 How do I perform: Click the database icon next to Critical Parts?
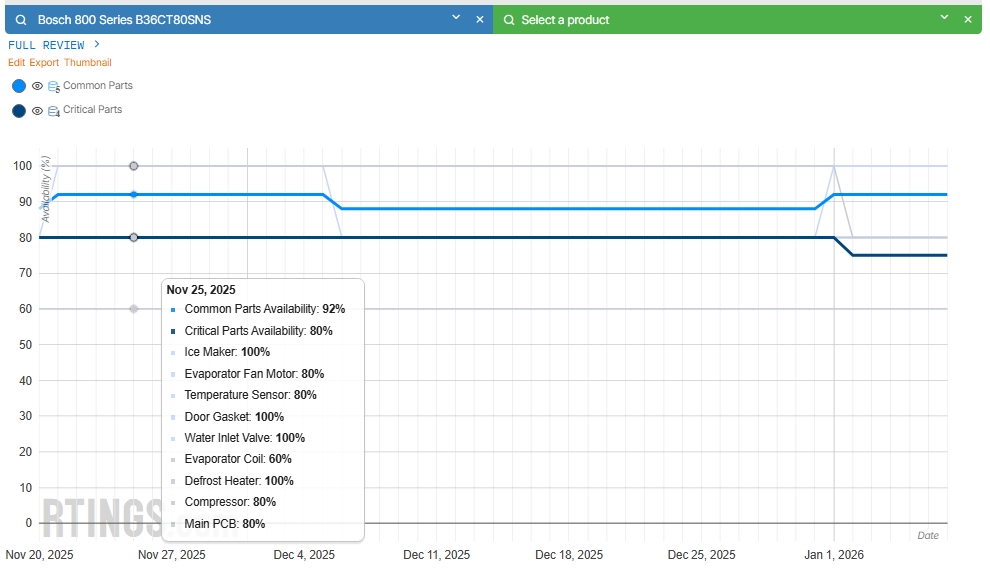pos(54,111)
